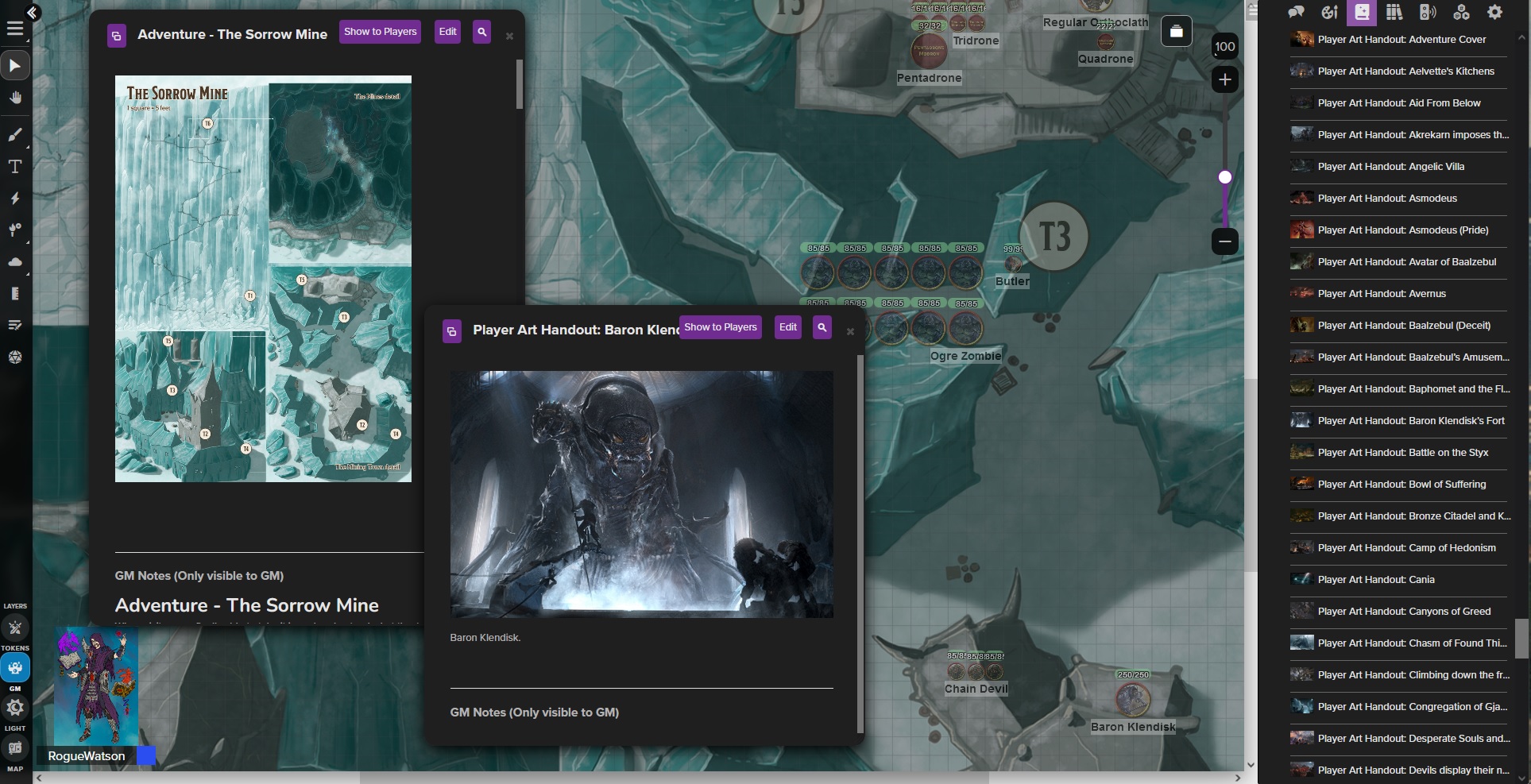Activate the FX lightning tool
1531x784 pixels.
(15, 199)
